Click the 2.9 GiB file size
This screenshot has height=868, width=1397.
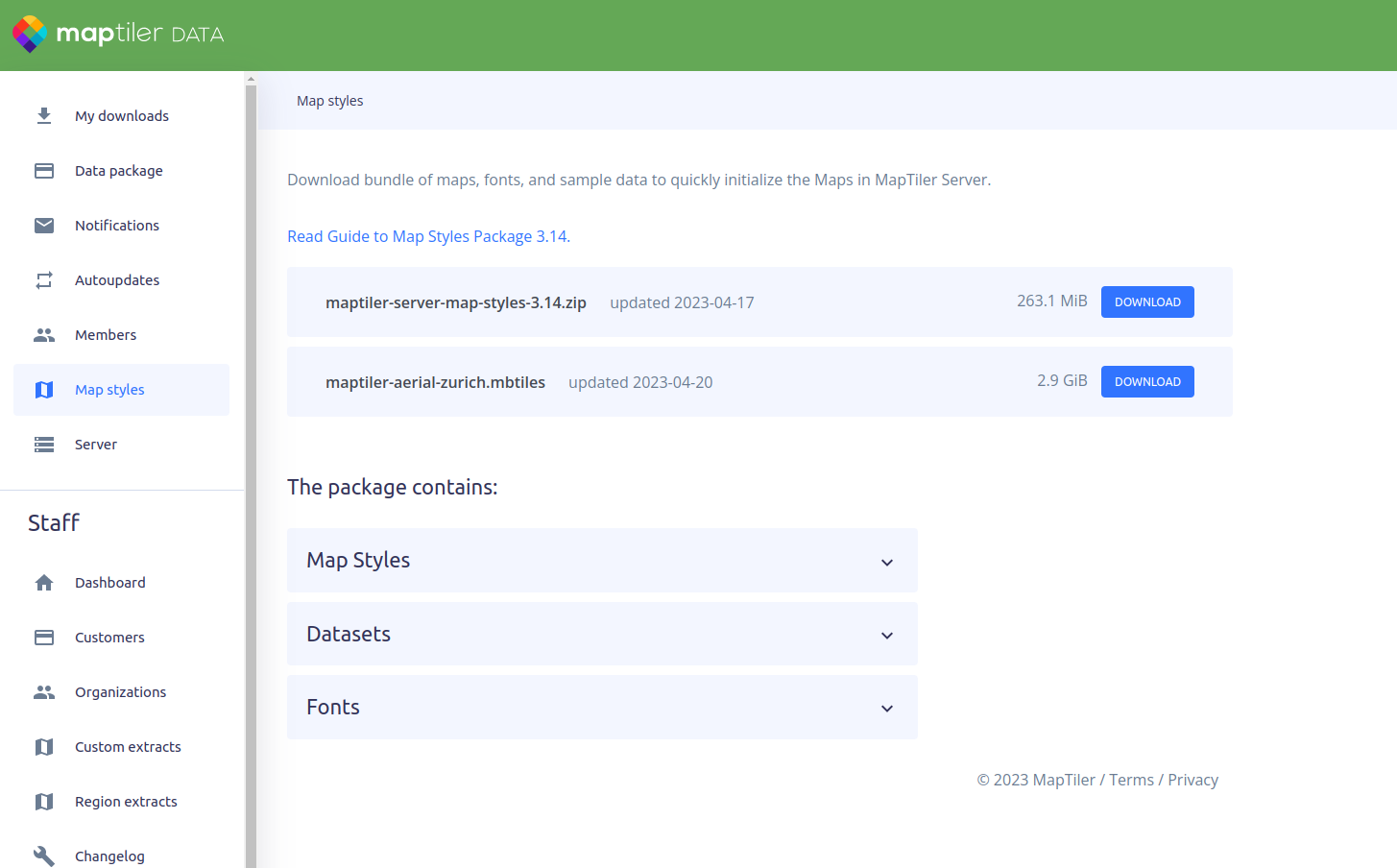coord(1062,380)
